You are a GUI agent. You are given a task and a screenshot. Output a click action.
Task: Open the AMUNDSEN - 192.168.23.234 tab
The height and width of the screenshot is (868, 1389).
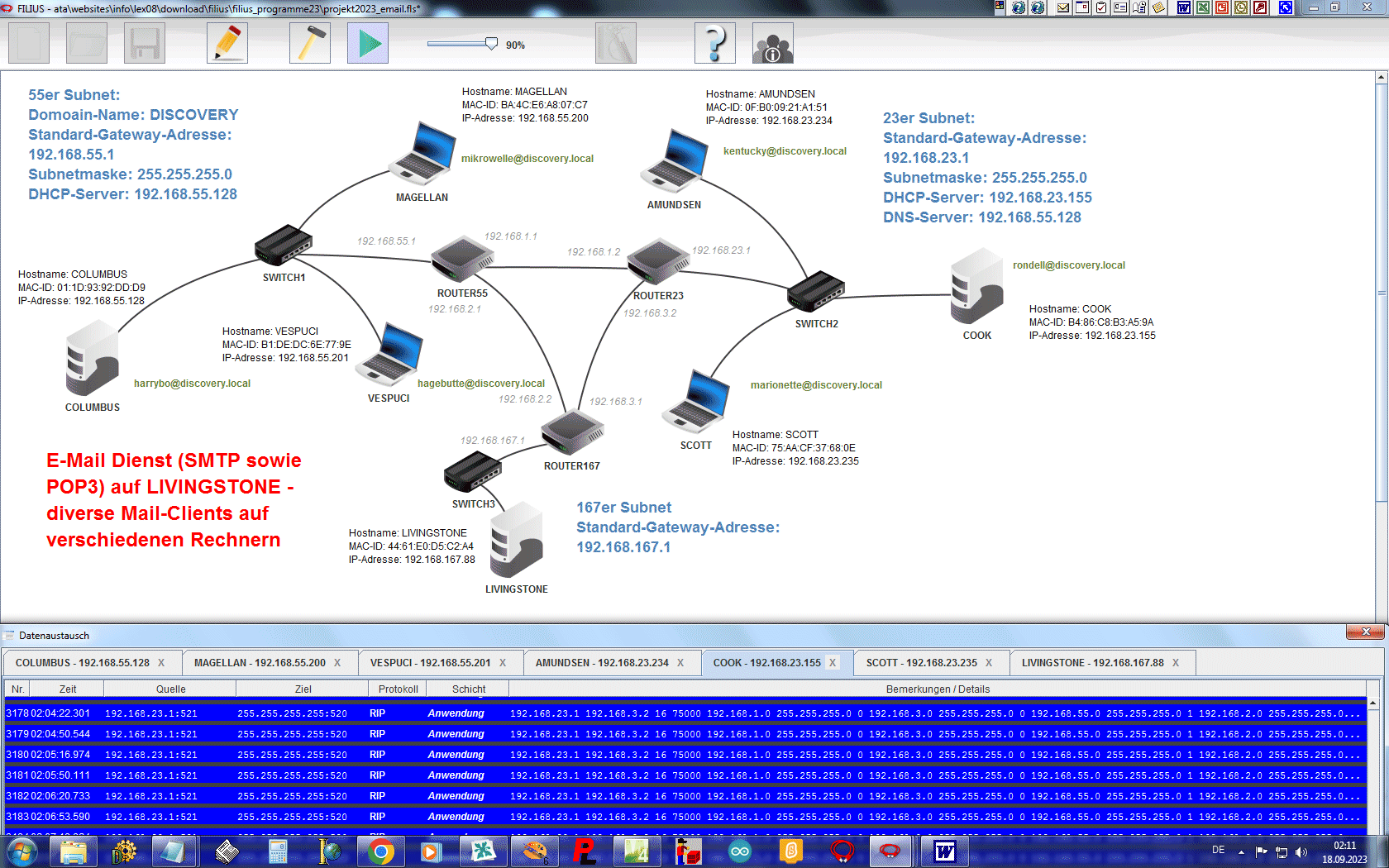tap(602, 663)
